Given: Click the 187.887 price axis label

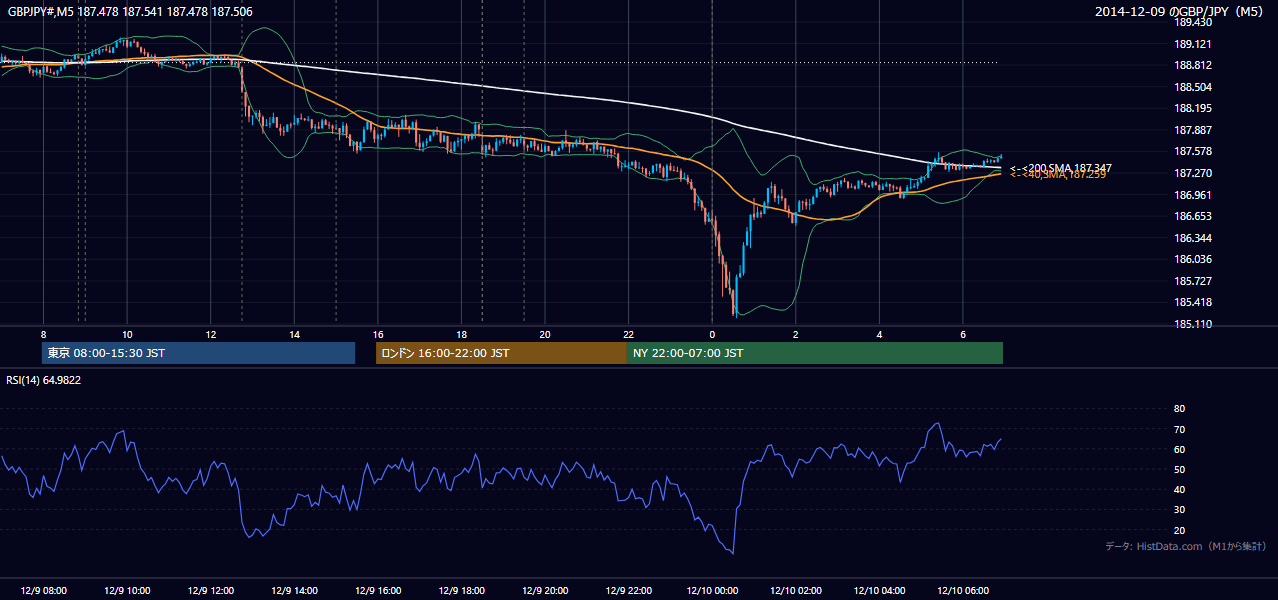Looking at the screenshot, I should coord(1192,130).
